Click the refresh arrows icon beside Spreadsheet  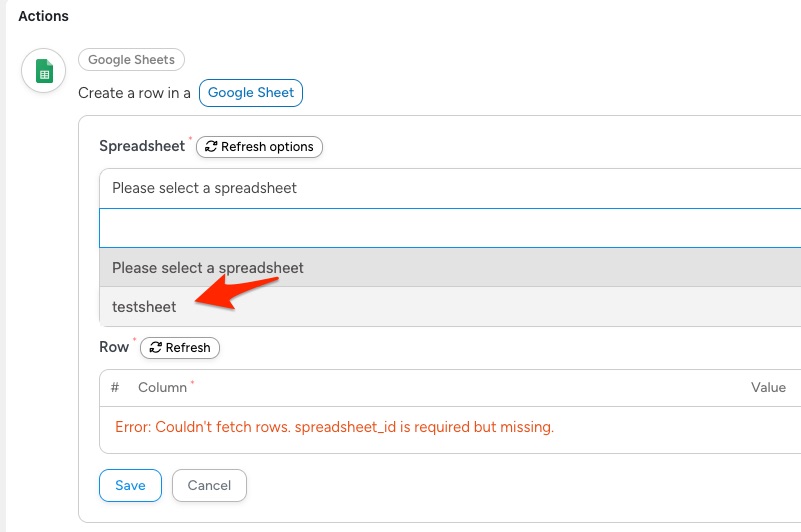(x=211, y=147)
